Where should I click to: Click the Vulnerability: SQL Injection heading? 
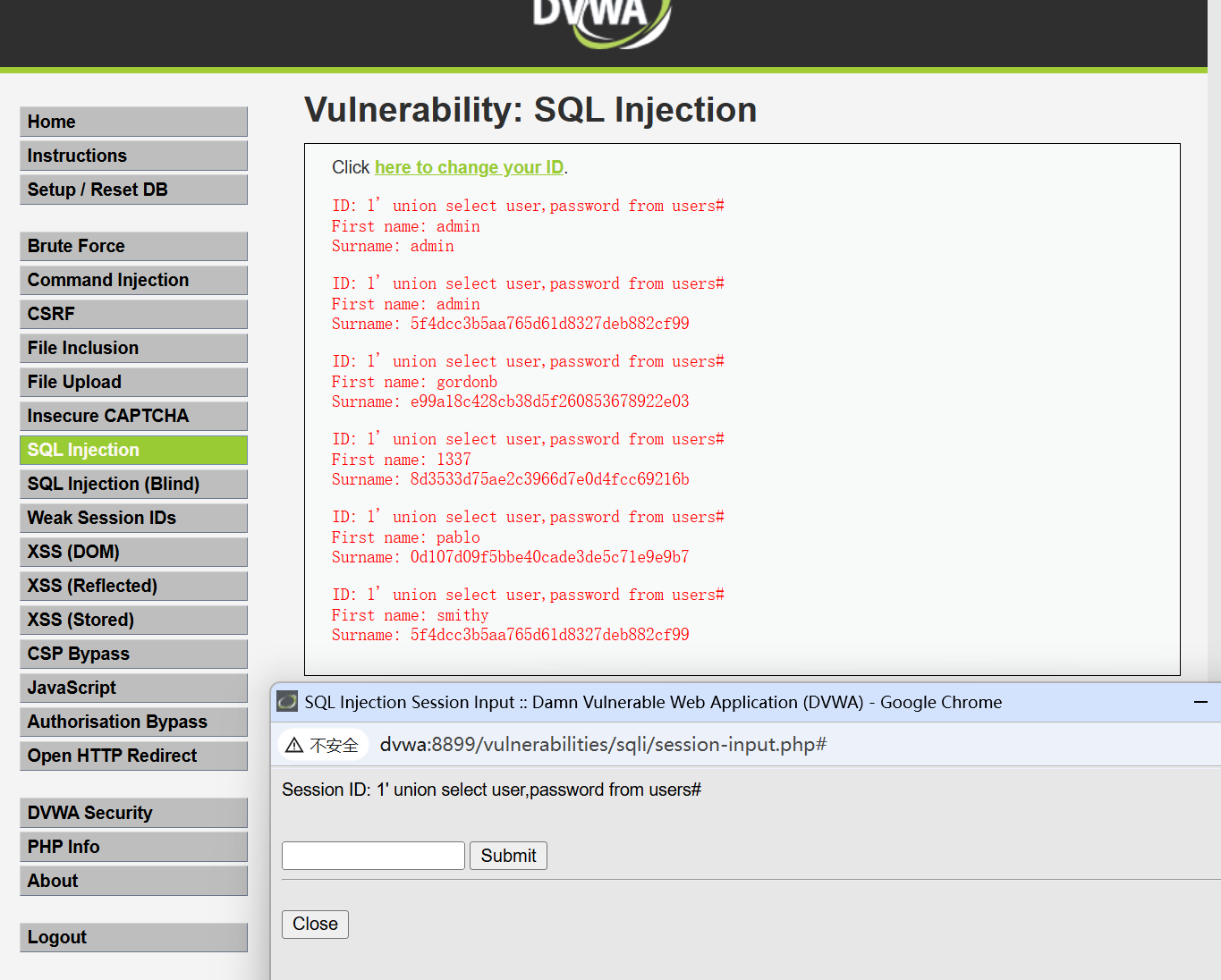(x=530, y=110)
